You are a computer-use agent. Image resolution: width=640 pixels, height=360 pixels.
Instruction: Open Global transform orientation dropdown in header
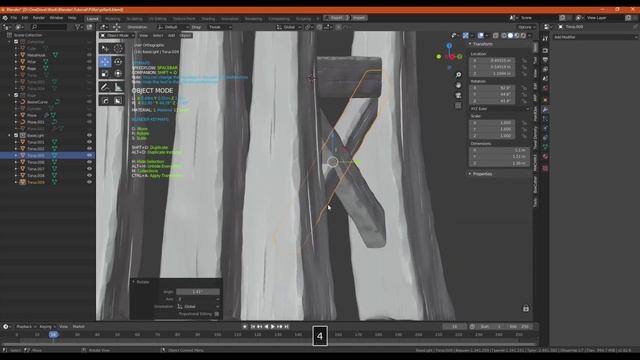click(x=289, y=27)
